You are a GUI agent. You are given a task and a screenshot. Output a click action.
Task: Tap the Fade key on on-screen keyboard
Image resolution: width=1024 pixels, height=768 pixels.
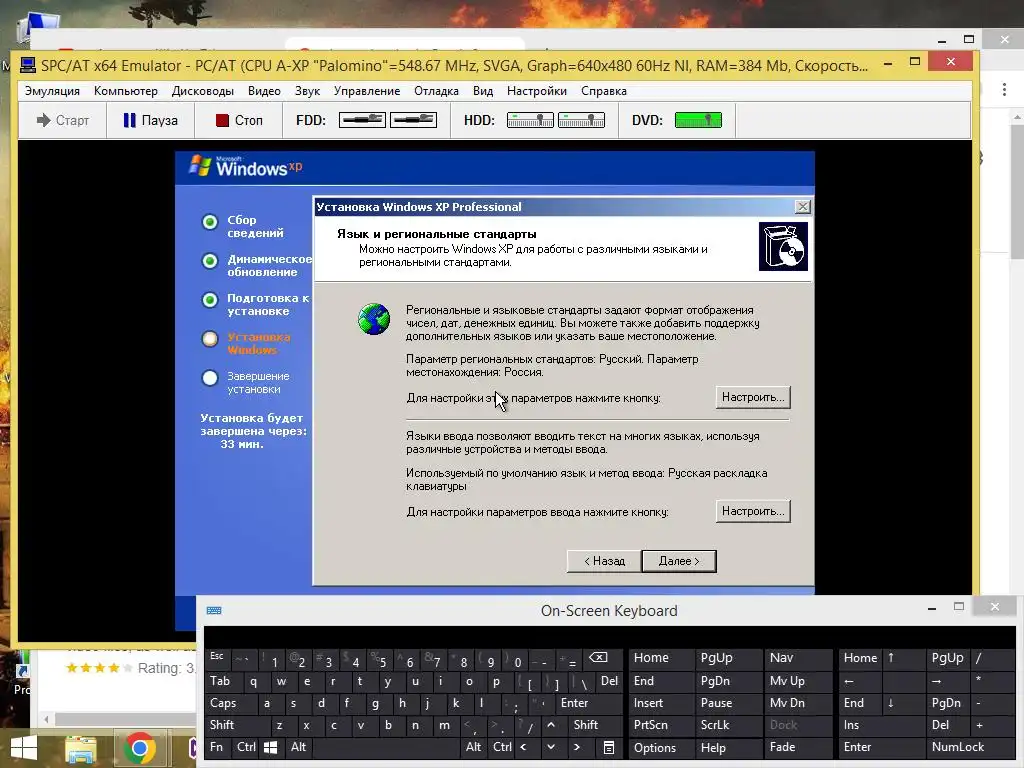point(796,747)
